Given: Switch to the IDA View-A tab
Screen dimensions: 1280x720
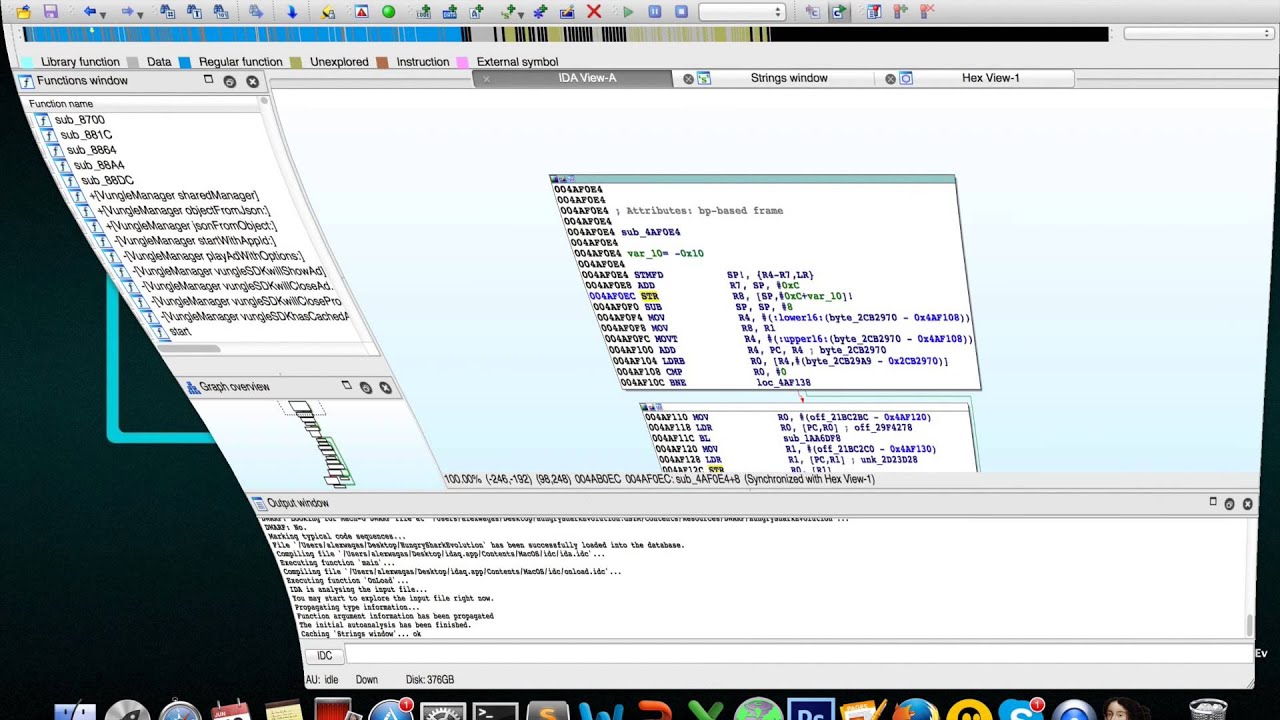Looking at the screenshot, I should click(x=587, y=78).
